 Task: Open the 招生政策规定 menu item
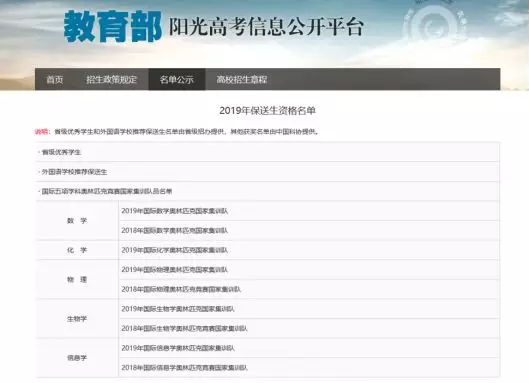point(112,80)
